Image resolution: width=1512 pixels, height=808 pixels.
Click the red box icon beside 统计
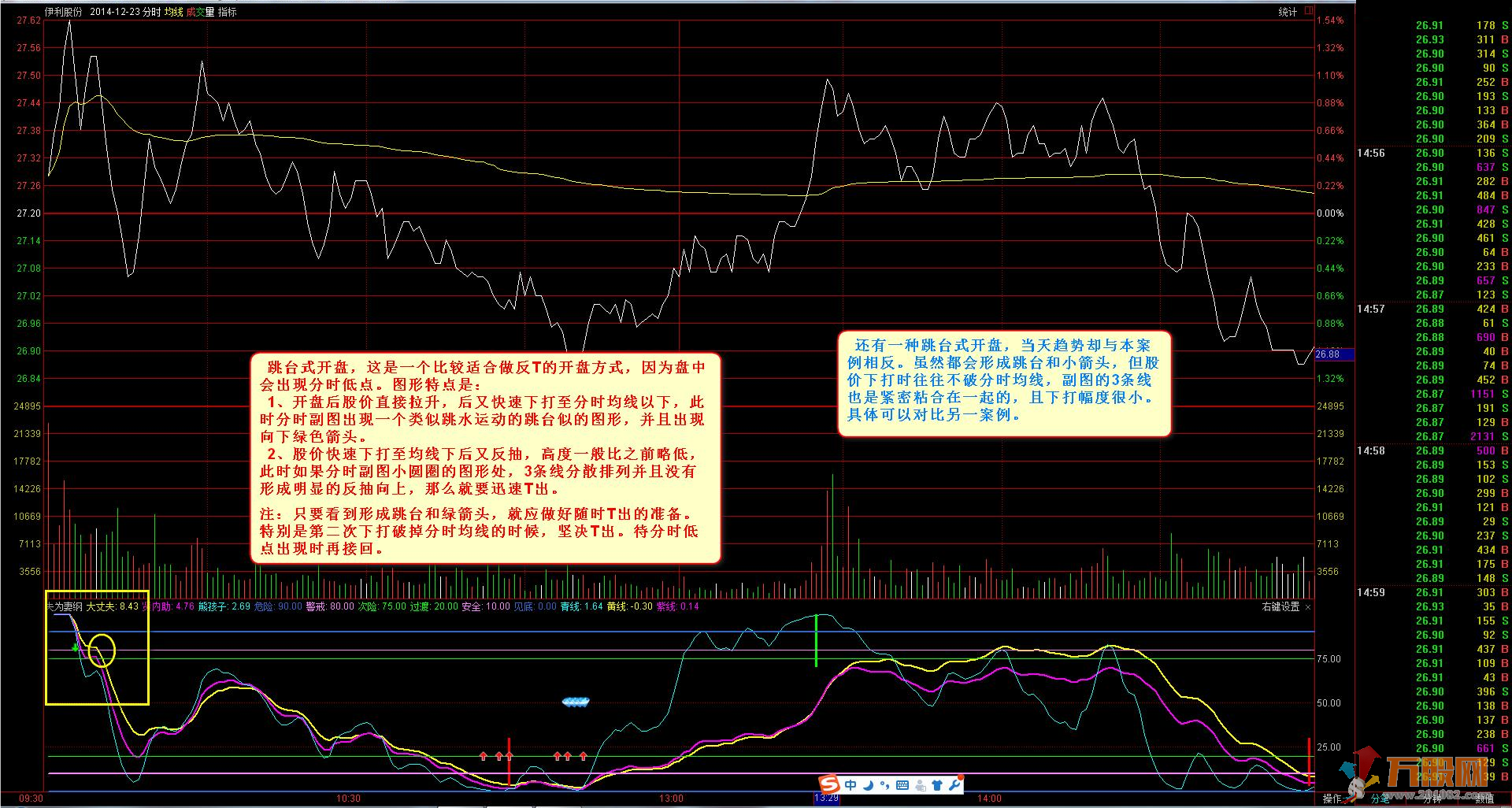tap(1309, 11)
